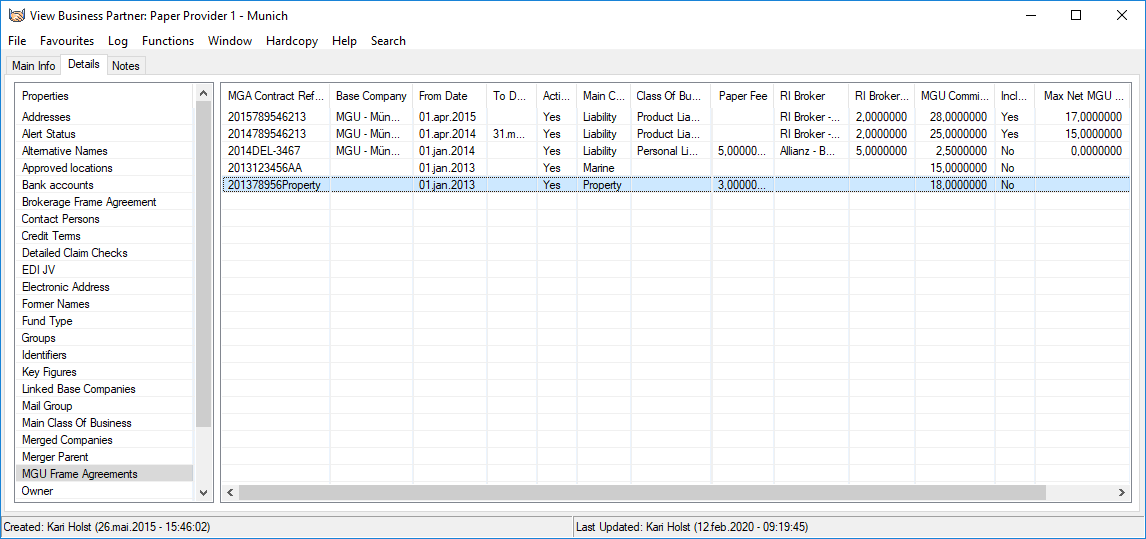Open the Hardcopy menu

pyautogui.click(x=292, y=41)
